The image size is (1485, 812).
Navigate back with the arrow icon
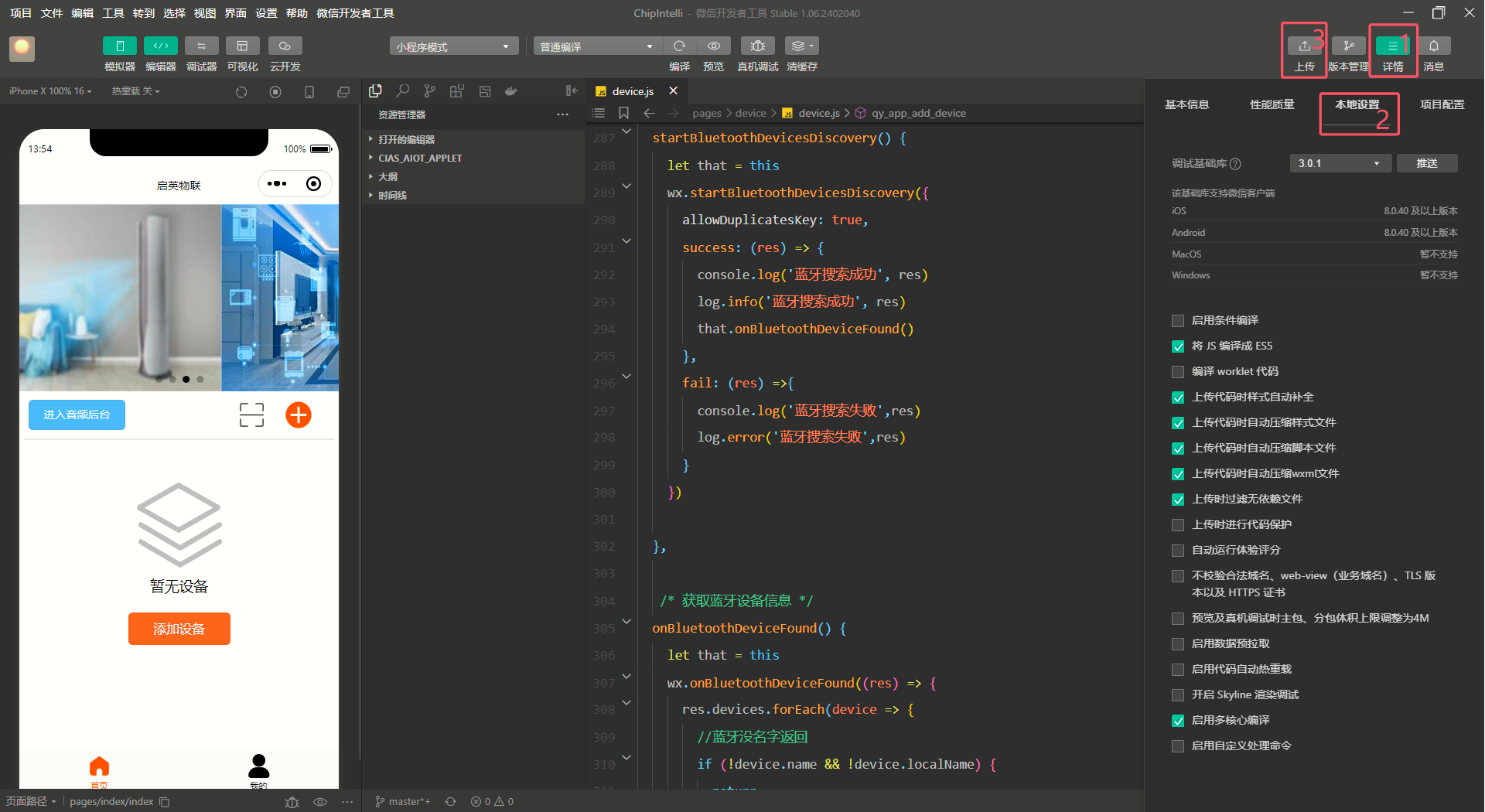click(x=649, y=113)
